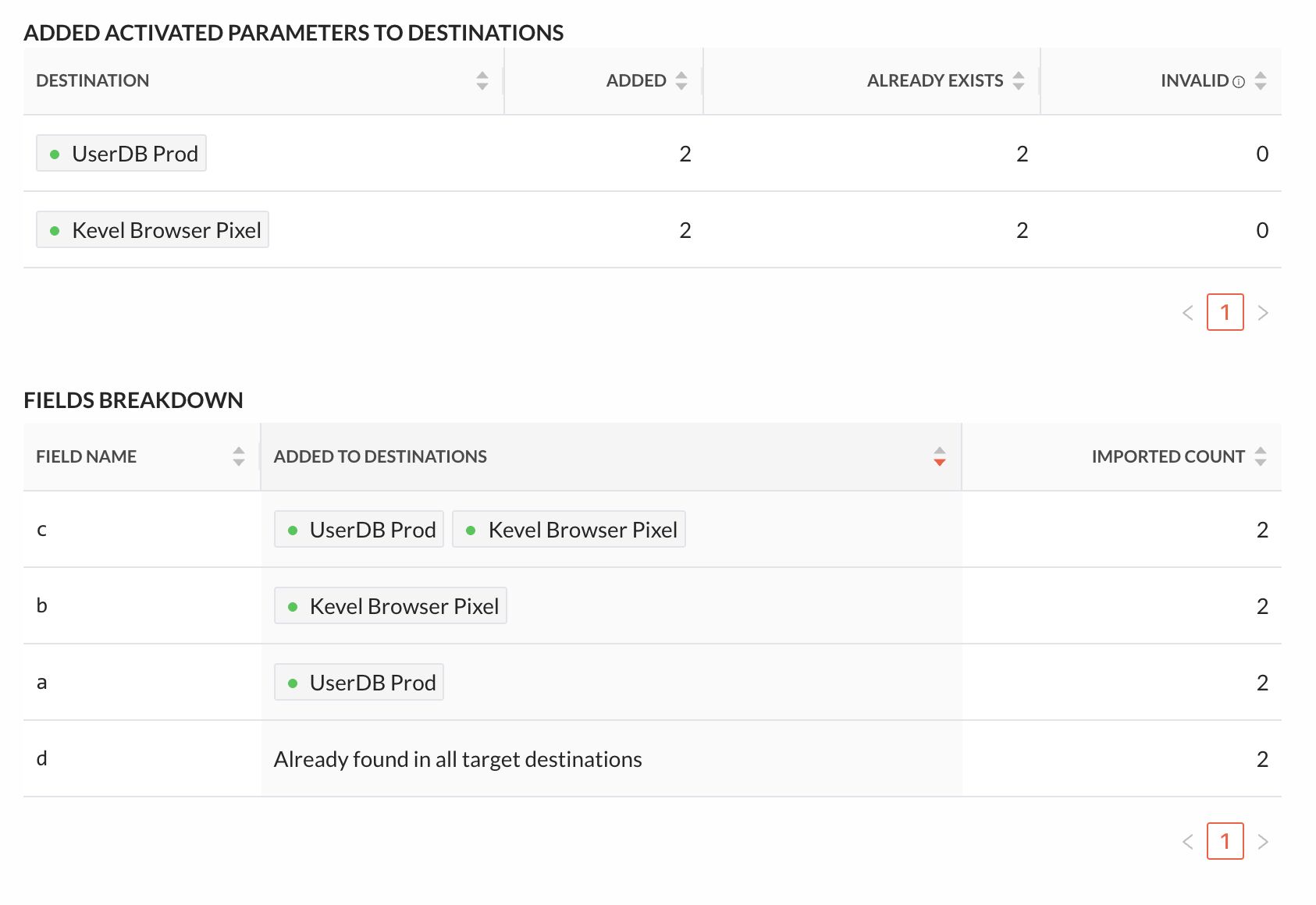Click the INVALID column header label
Screen dimensions: 1316x905
(1194, 80)
